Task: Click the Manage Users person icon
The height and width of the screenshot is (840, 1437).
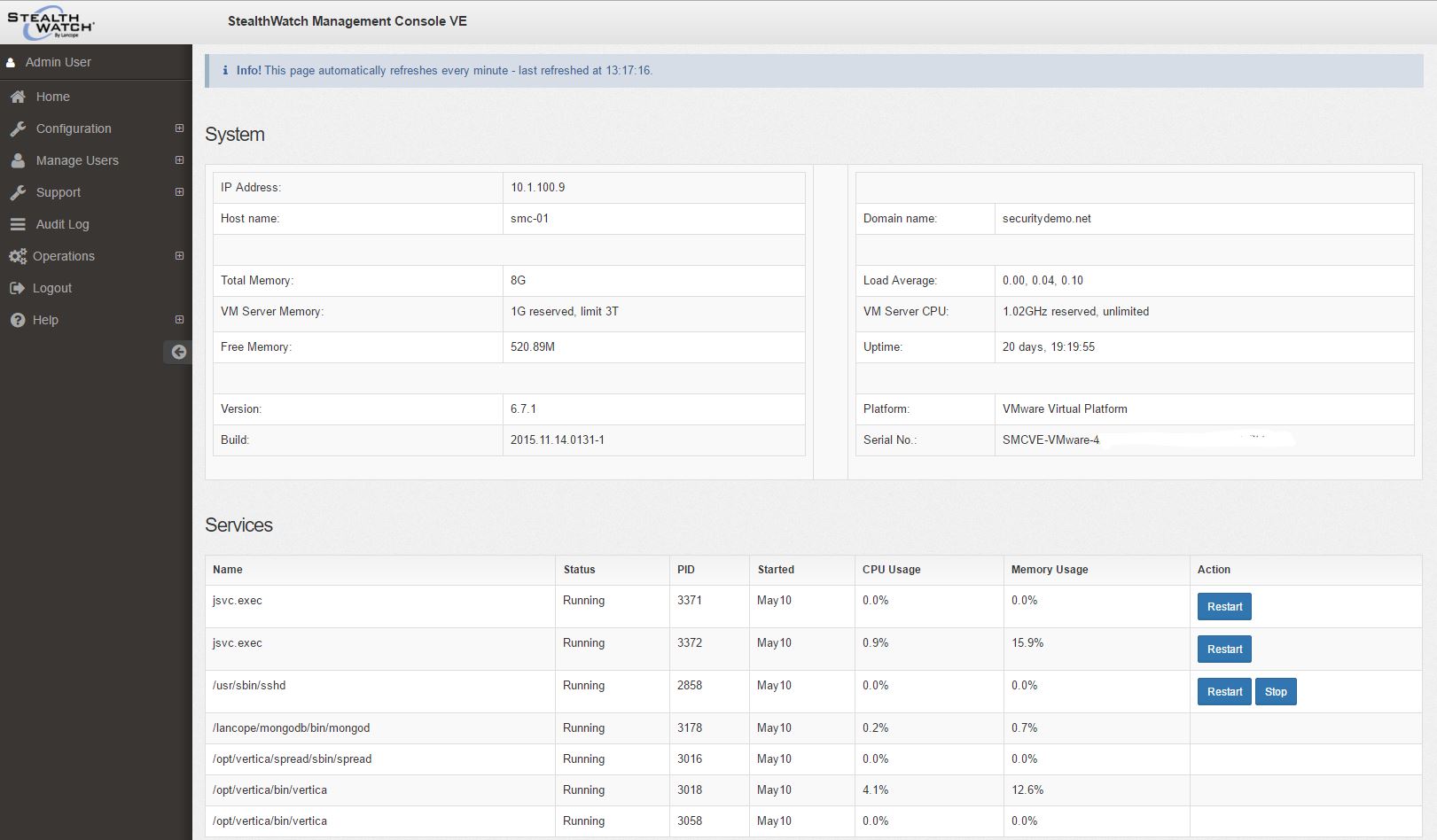Action: (18, 160)
